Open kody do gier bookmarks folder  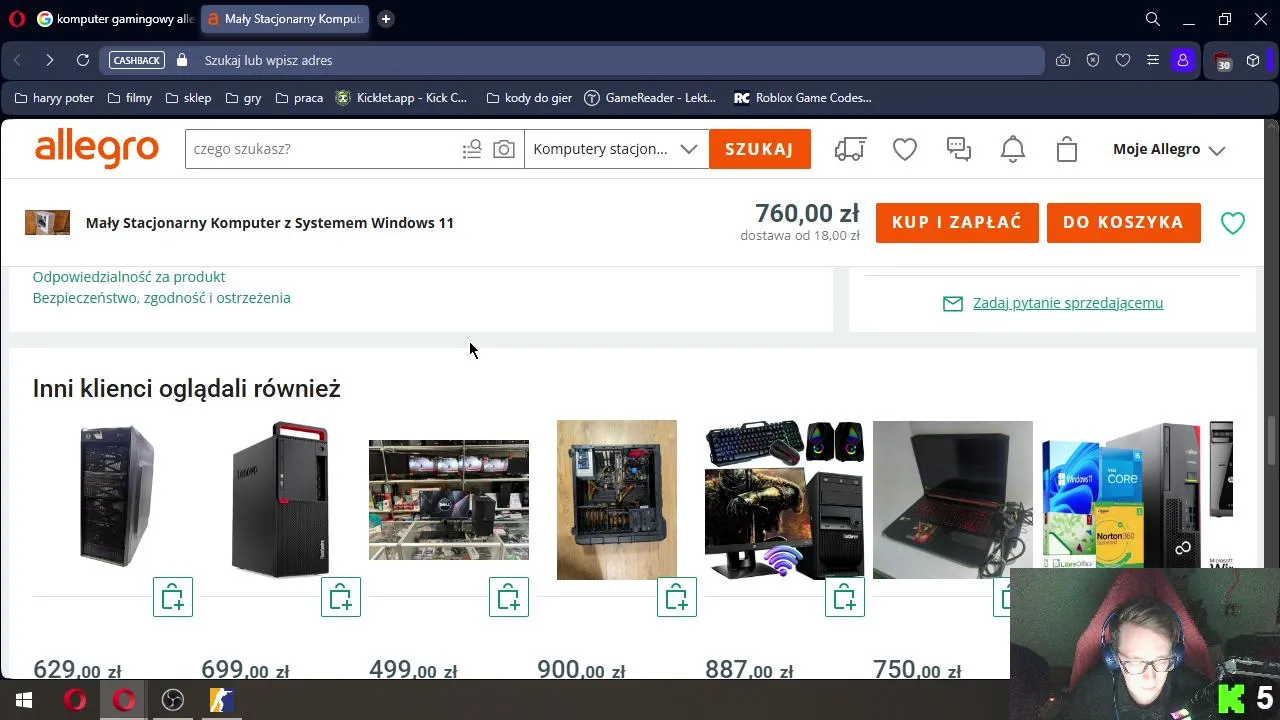(x=529, y=98)
